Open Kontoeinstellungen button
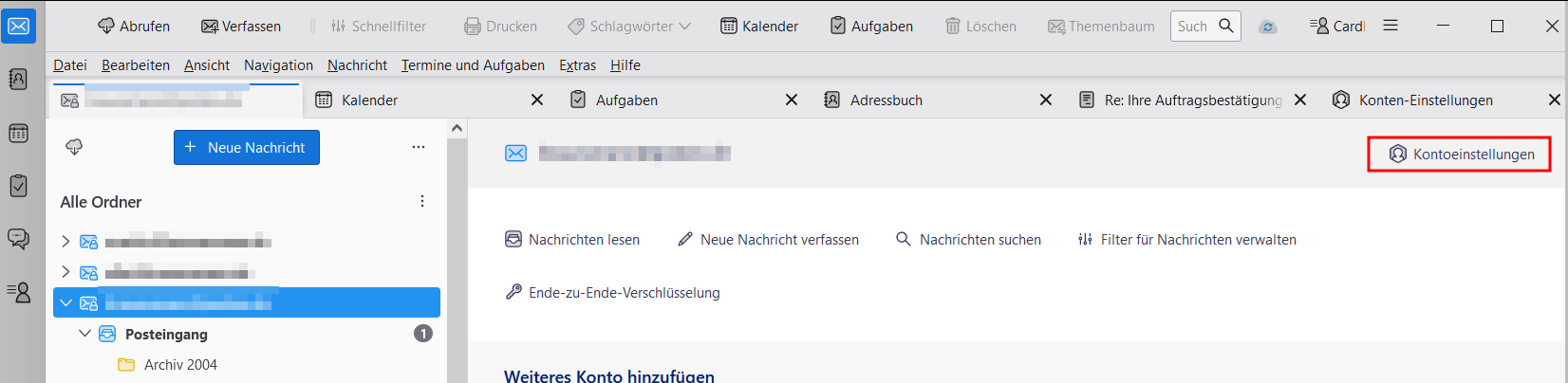Screen dimensions: 1568x383 [1460, 154]
